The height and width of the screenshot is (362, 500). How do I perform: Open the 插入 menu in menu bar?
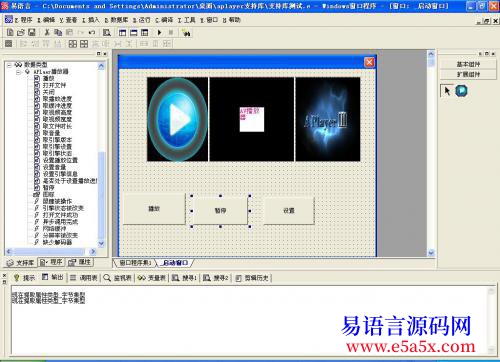coord(91,20)
